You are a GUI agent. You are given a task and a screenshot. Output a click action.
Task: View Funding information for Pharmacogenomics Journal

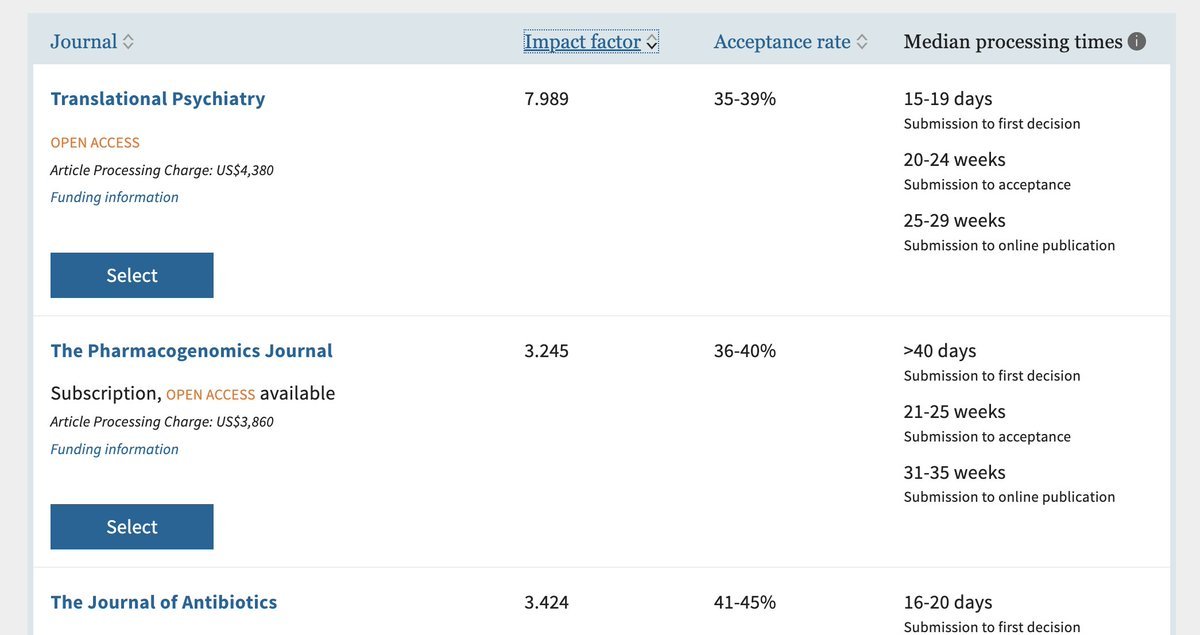pos(115,449)
